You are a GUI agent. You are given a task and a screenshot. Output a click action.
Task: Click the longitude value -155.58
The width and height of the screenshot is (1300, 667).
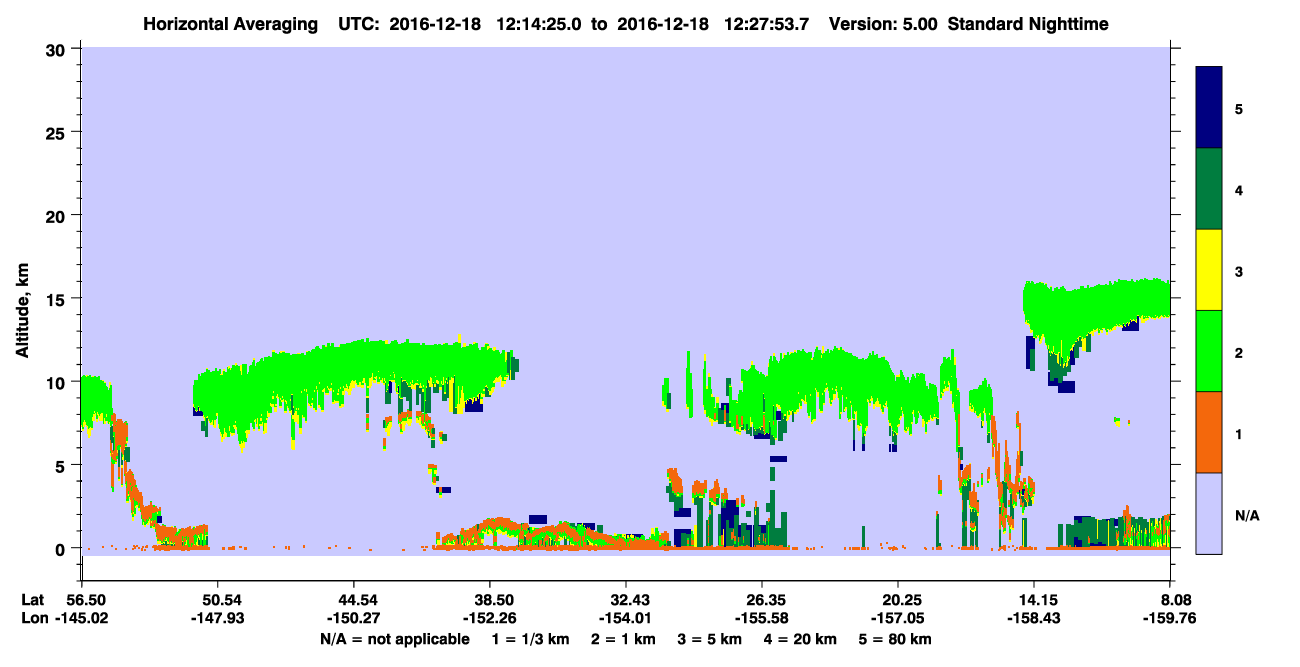coord(762,618)
